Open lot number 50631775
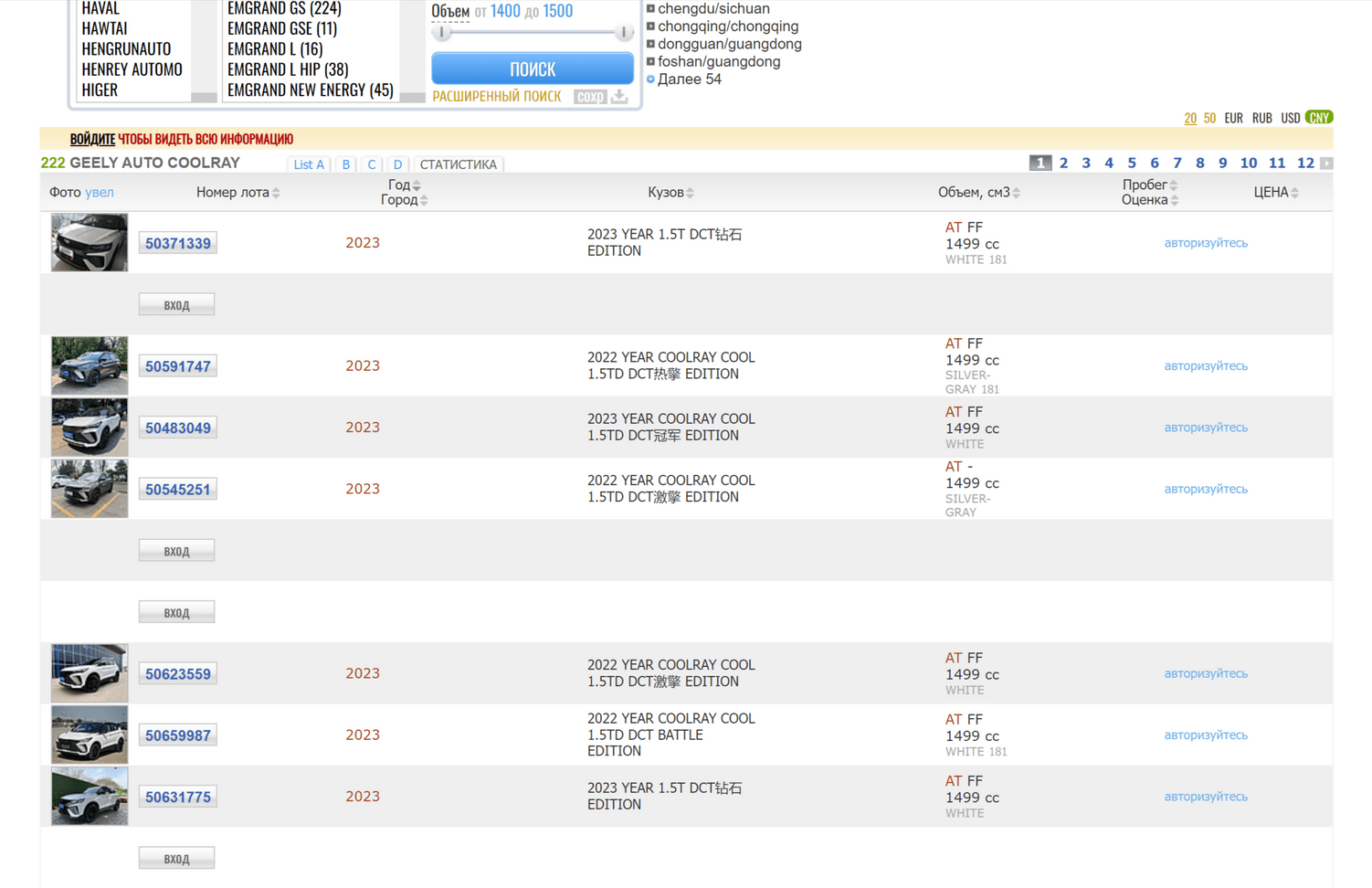Screen dimensions: 1372x888 click(178, 798)
